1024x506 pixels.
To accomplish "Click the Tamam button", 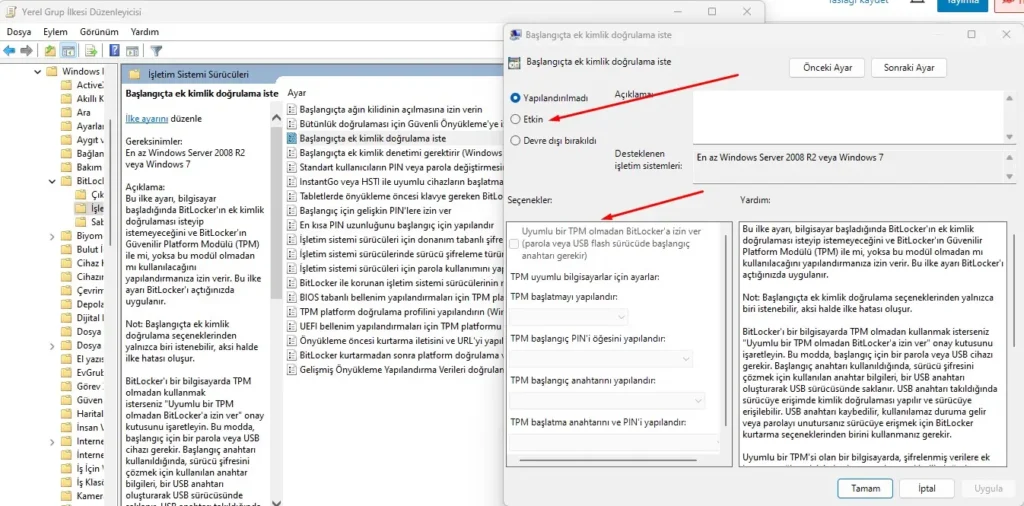I will pyautogui.click(x=865, y=489).
